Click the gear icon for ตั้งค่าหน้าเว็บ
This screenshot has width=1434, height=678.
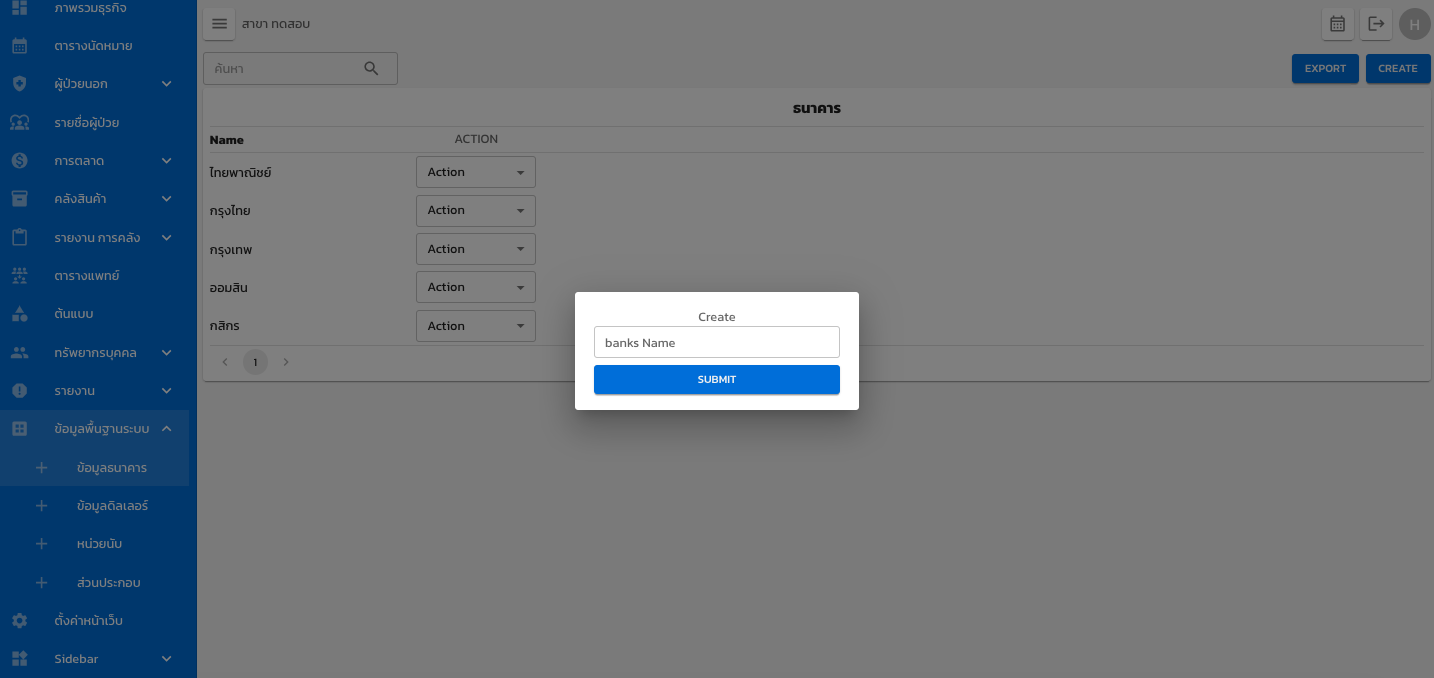click(19, 621)
